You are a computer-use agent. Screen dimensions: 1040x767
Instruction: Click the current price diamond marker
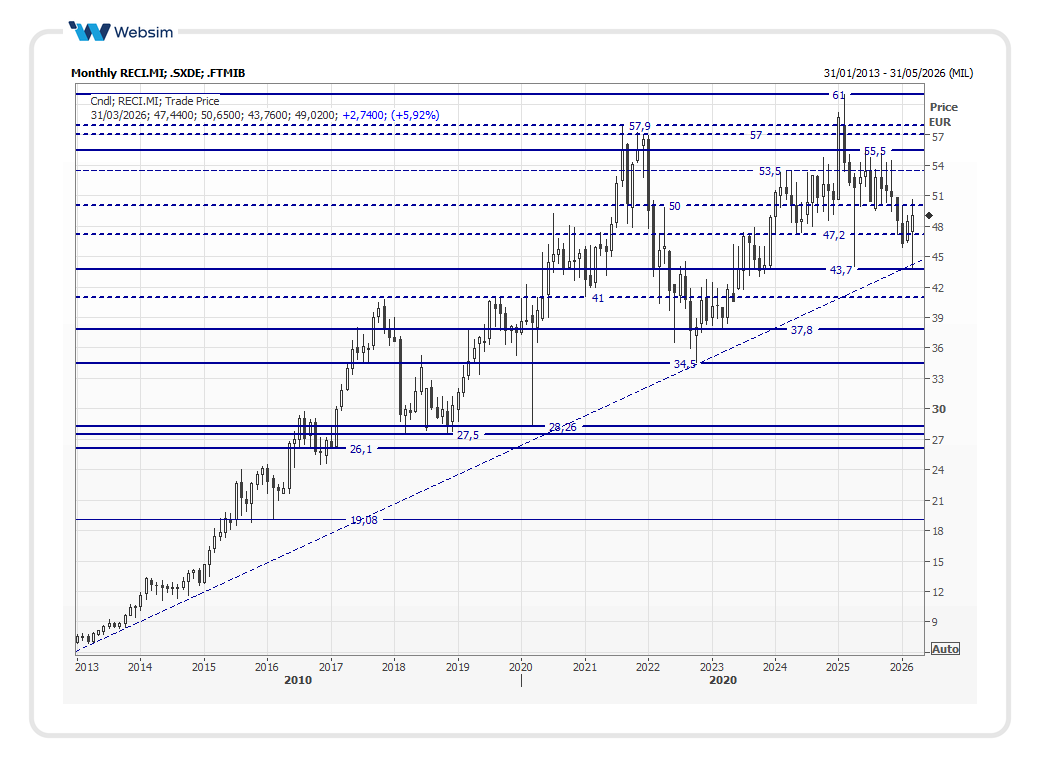pos(929,216)
